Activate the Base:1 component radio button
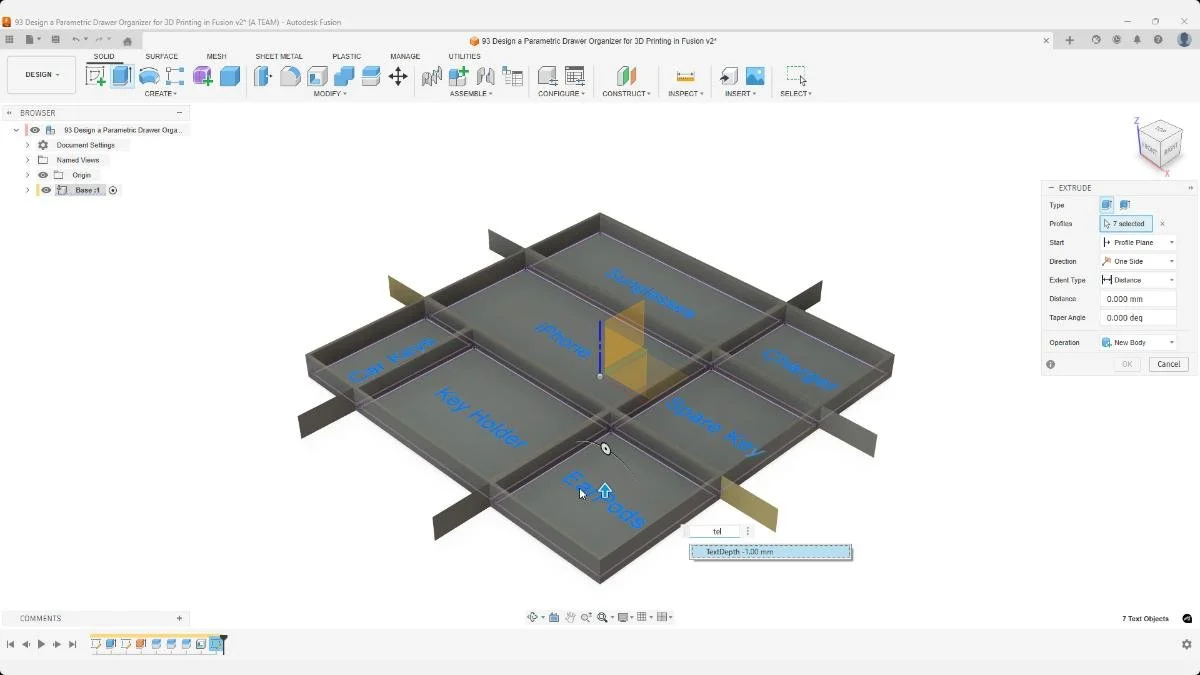The width and height of the screenshot is (1200, 675). pyautogui.click(x=113, y=190)
